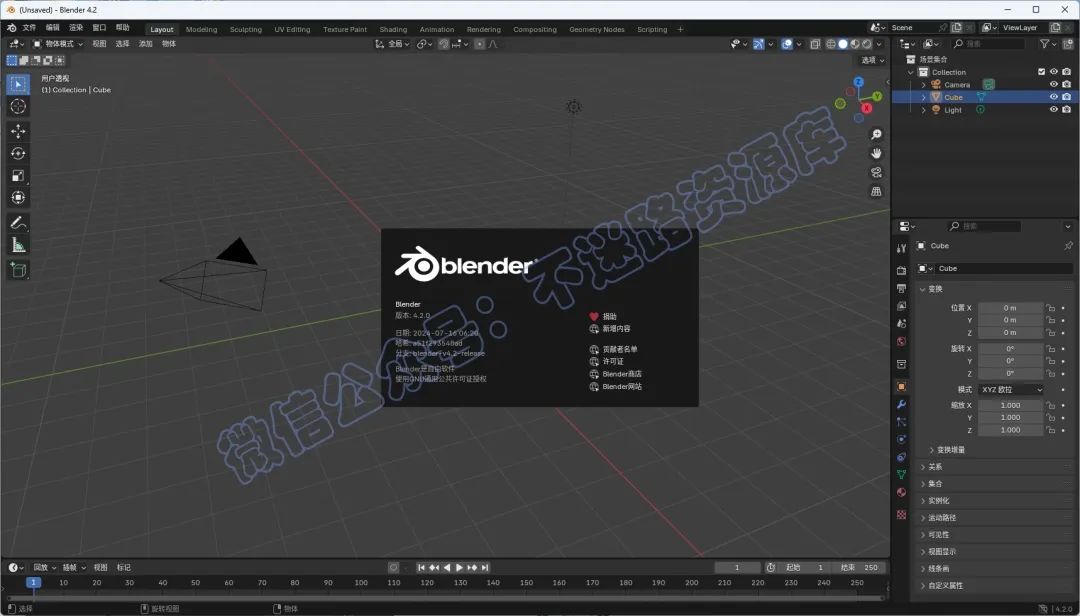Select the Select Box tool
This screenshot has width=1080, height=616.
(18, 84)
